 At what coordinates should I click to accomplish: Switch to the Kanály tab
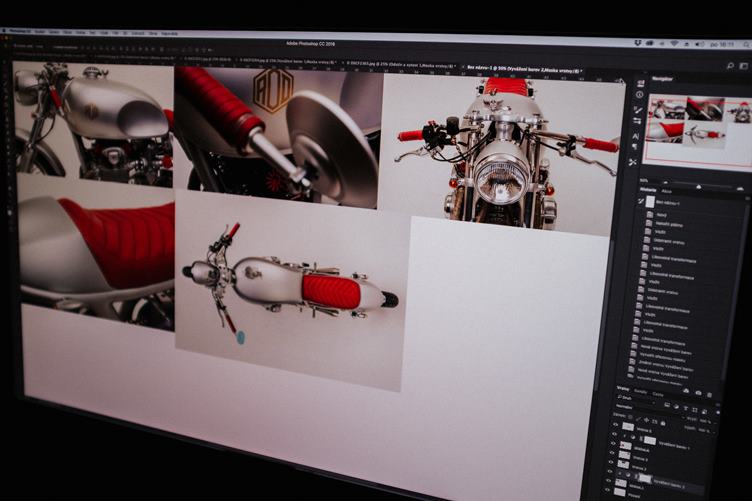[x=641, y=392]
